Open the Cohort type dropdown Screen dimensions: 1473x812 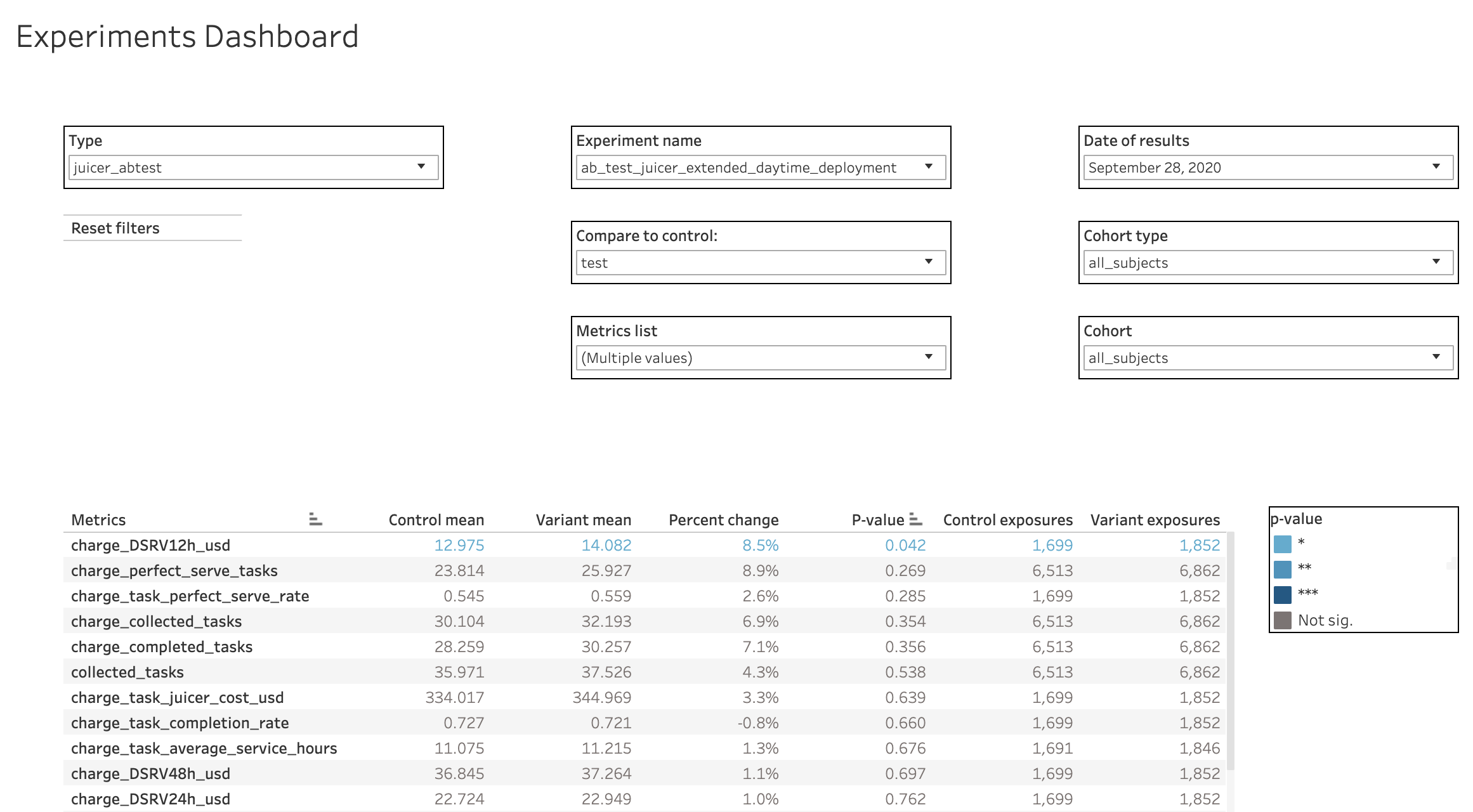1436,262
